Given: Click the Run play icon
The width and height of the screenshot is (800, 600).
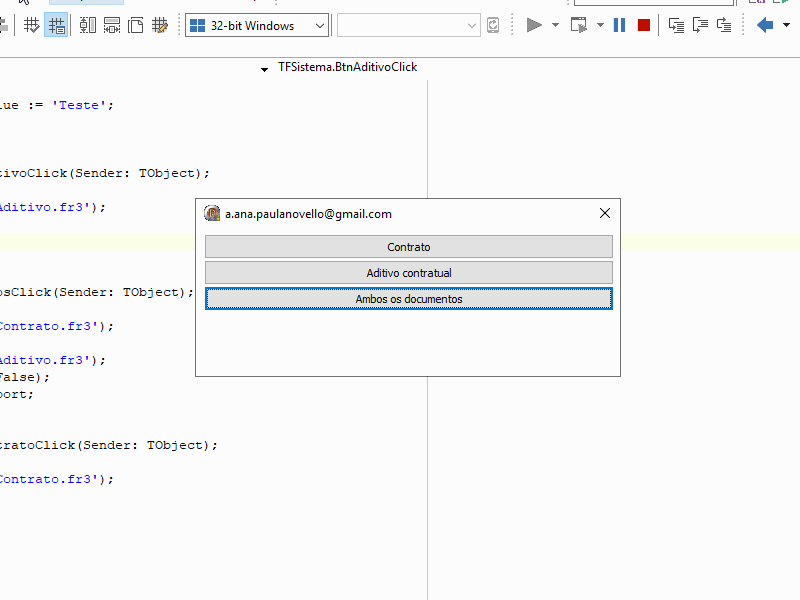Looking at the screenshot, I should click(x=534, y=25).
